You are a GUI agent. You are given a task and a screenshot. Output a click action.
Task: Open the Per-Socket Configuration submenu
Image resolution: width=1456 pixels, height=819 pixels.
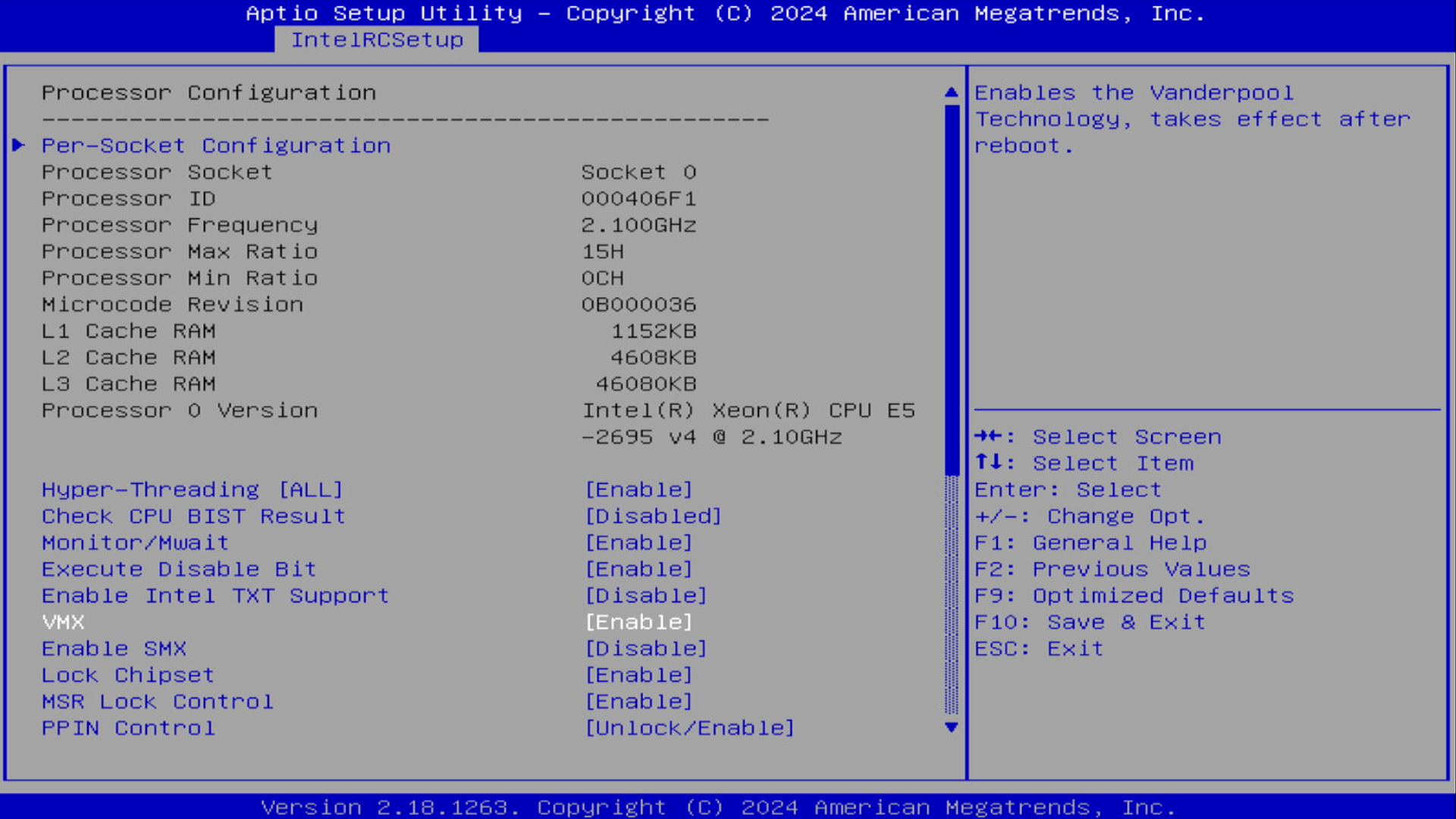[x=217, y=145]
